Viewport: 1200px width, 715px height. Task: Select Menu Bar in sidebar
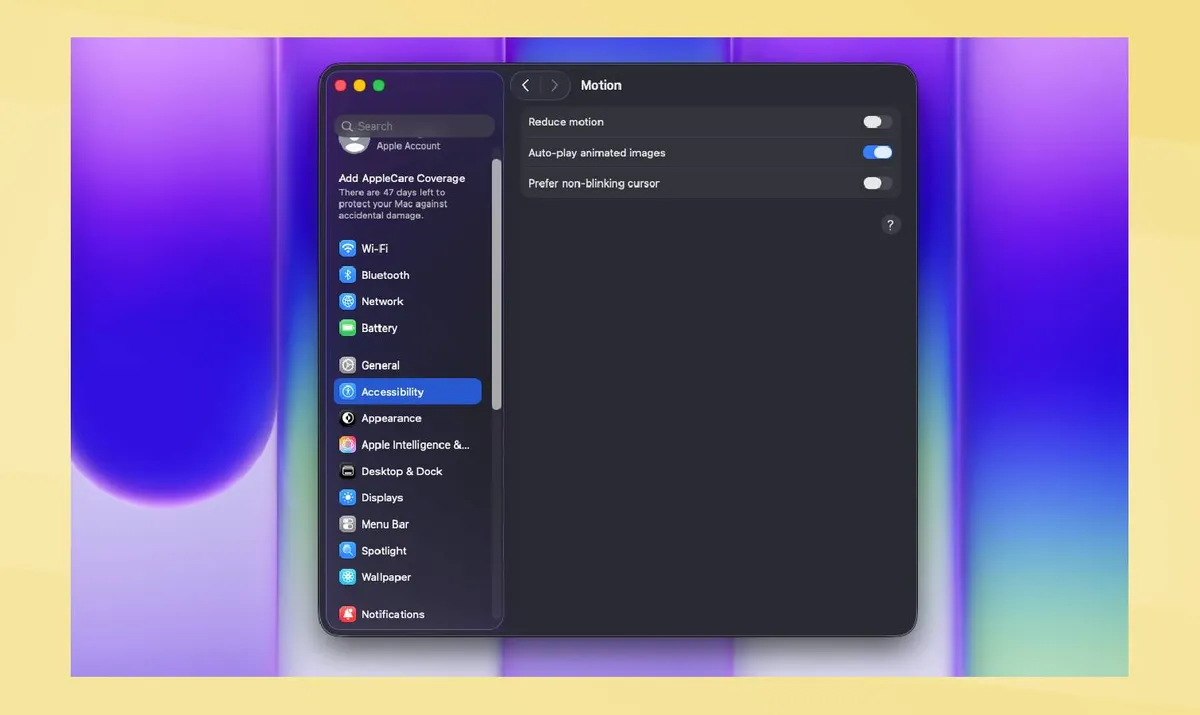408,524
